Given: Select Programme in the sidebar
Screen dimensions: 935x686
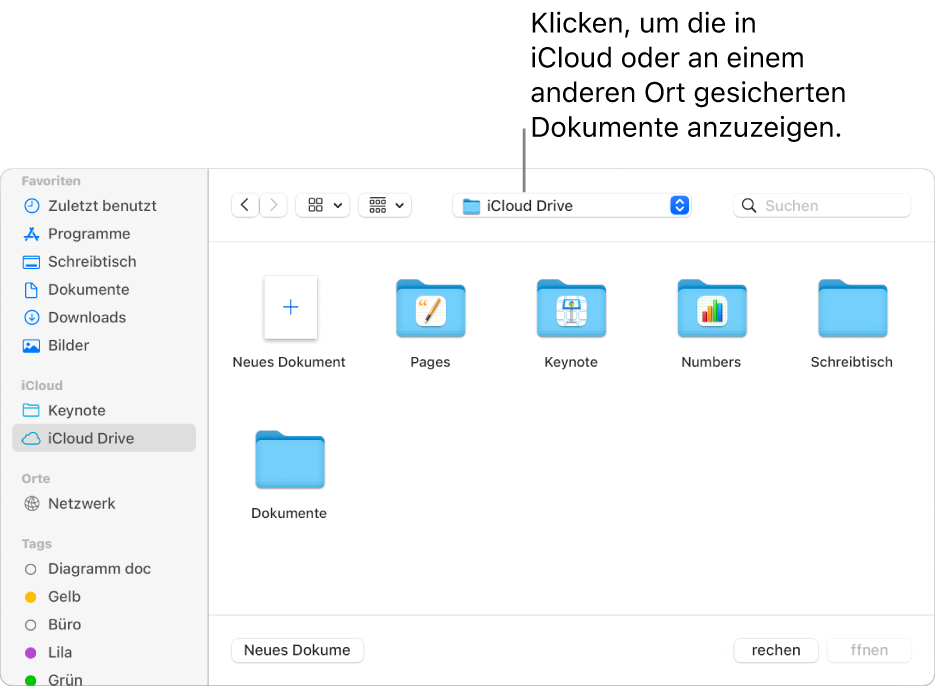Looking at the screenshot, I should [x=104, y=234].
